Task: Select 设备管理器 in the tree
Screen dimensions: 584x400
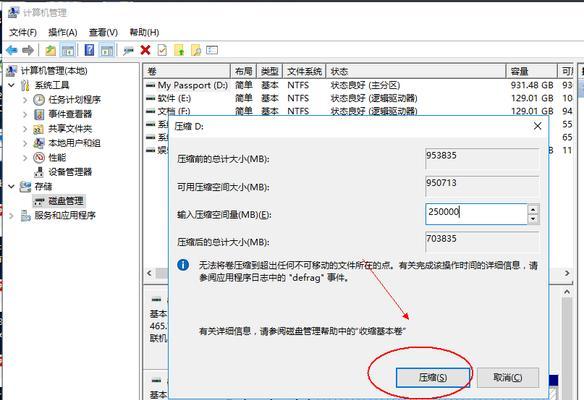Action: tap(70, 172)
